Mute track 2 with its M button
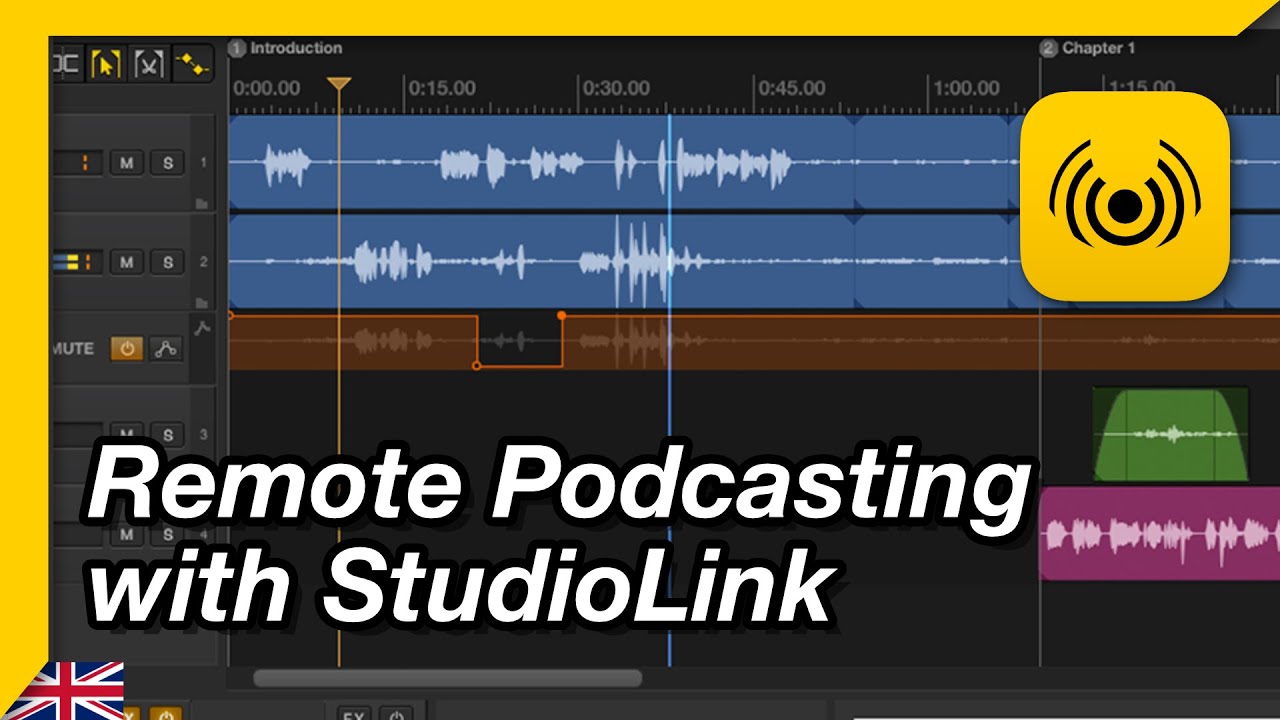1280x720 pixels. (126, 262)
